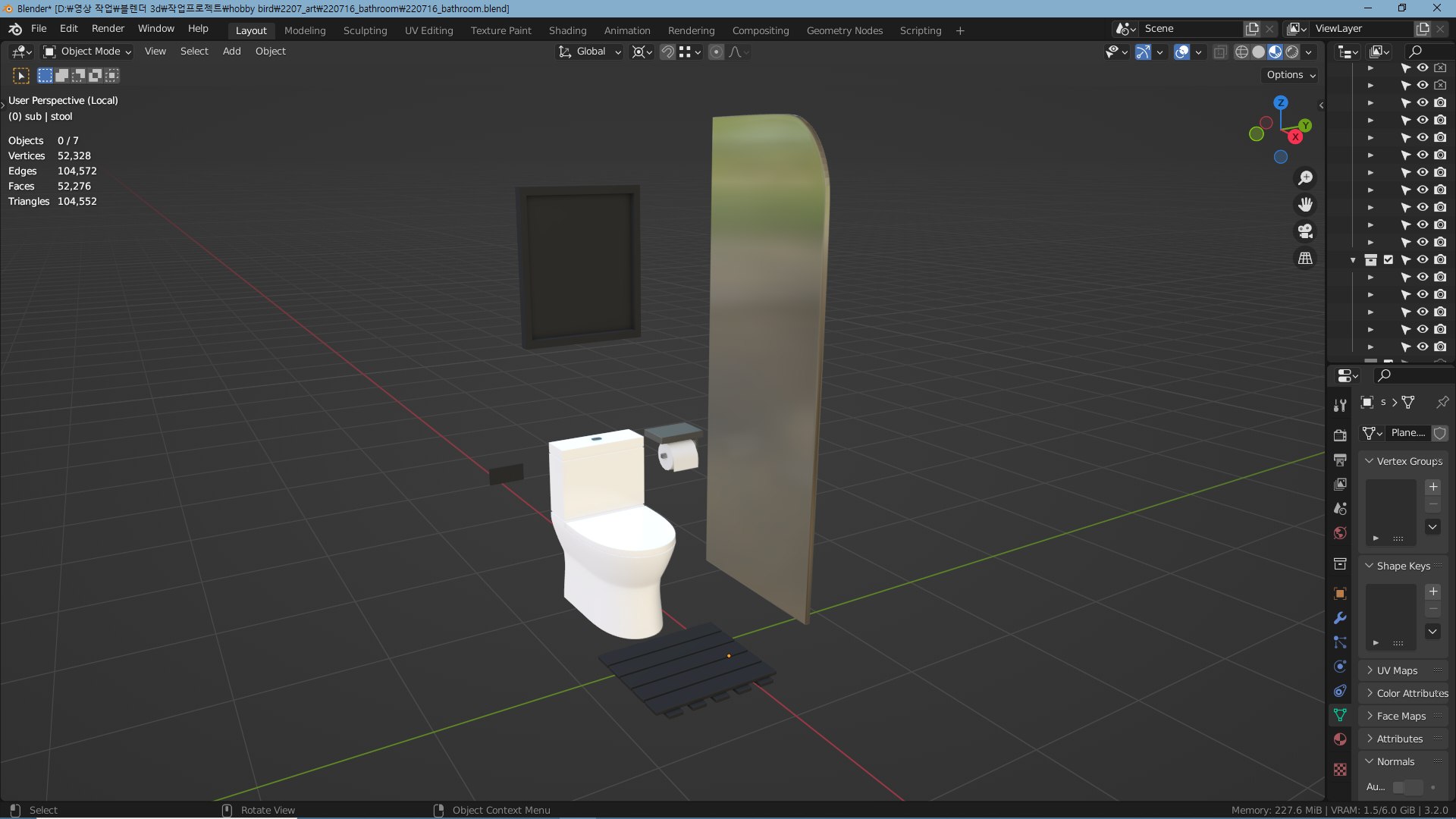Open Physics properties tab
This screenshot has height=819, width=1456.
pos(1340,667)
